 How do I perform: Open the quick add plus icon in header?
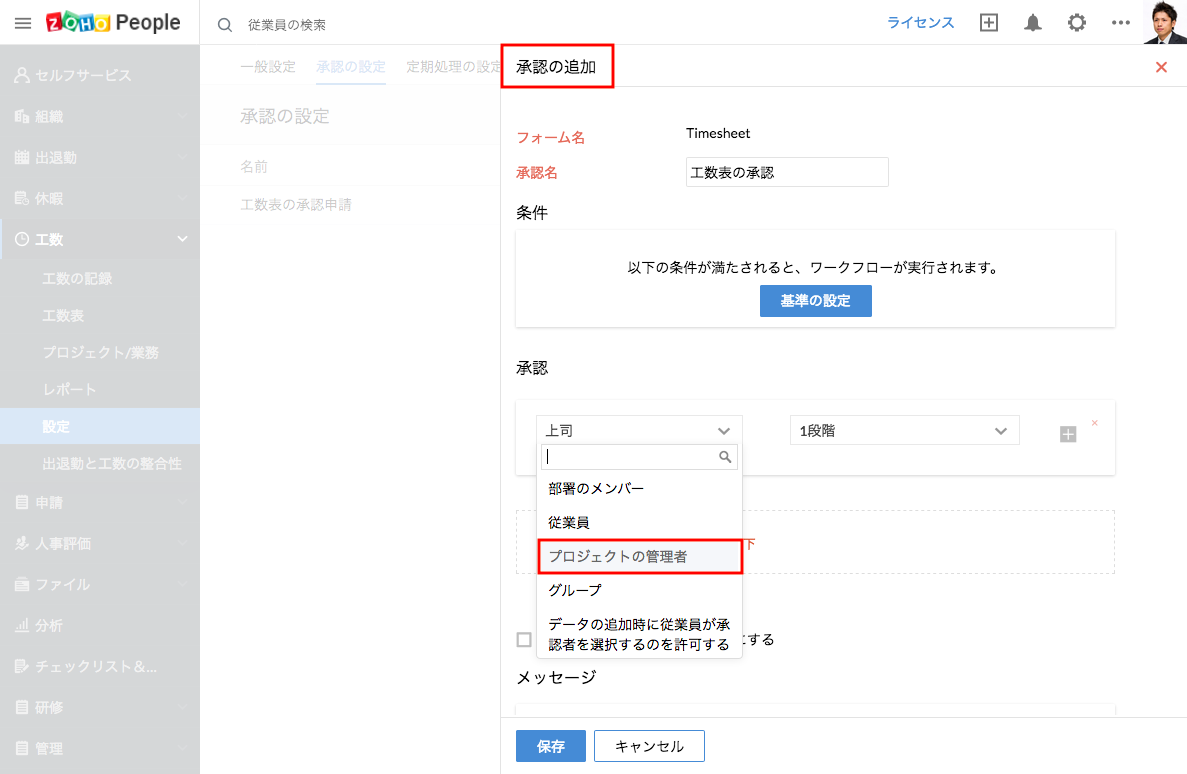click(x=989, y=23)
